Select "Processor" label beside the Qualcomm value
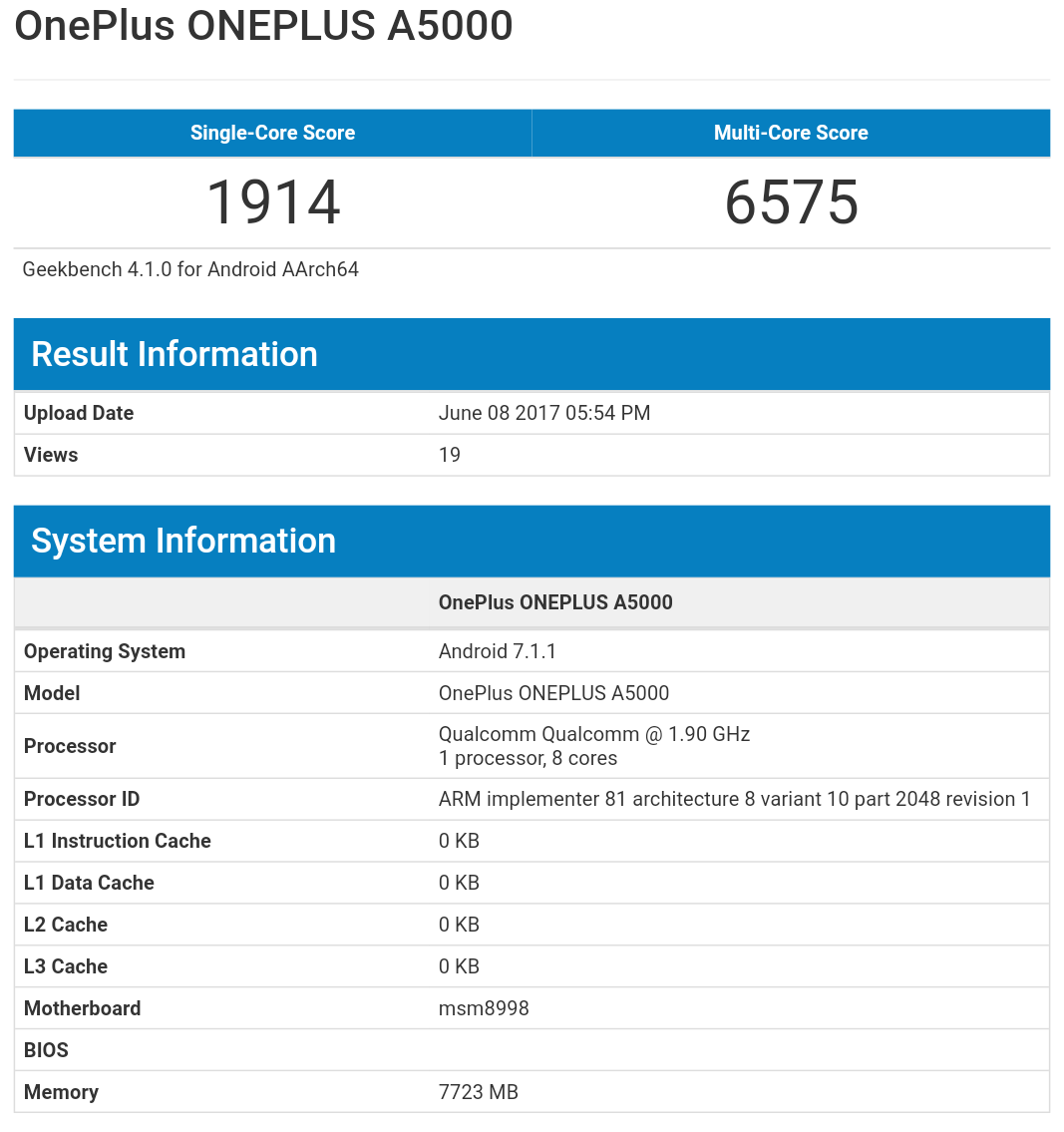 click(x=70, y=746)
